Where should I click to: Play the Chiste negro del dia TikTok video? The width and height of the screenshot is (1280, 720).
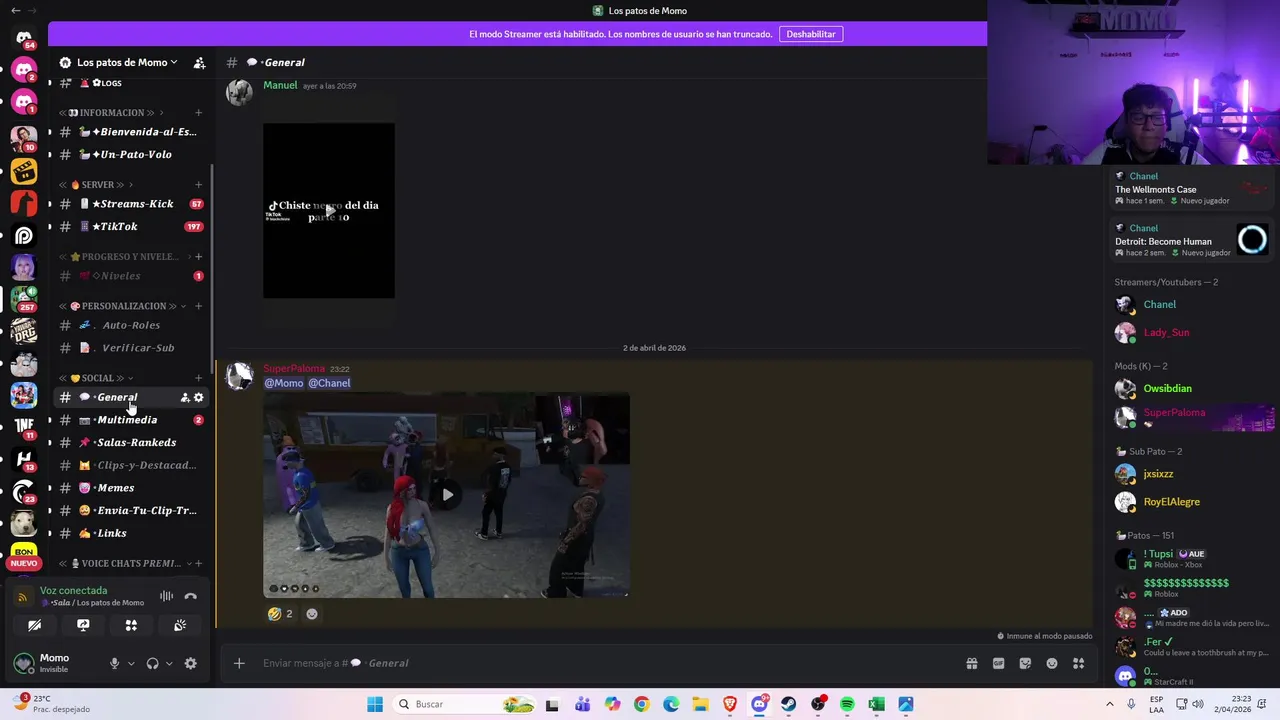point(329,210)
